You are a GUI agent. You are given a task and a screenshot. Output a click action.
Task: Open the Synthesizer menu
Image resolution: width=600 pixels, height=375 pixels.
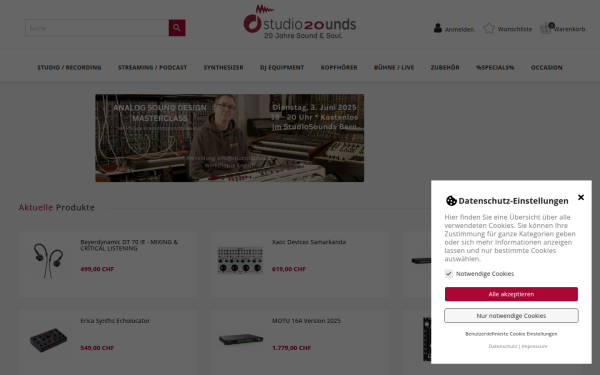pos(223,67)
